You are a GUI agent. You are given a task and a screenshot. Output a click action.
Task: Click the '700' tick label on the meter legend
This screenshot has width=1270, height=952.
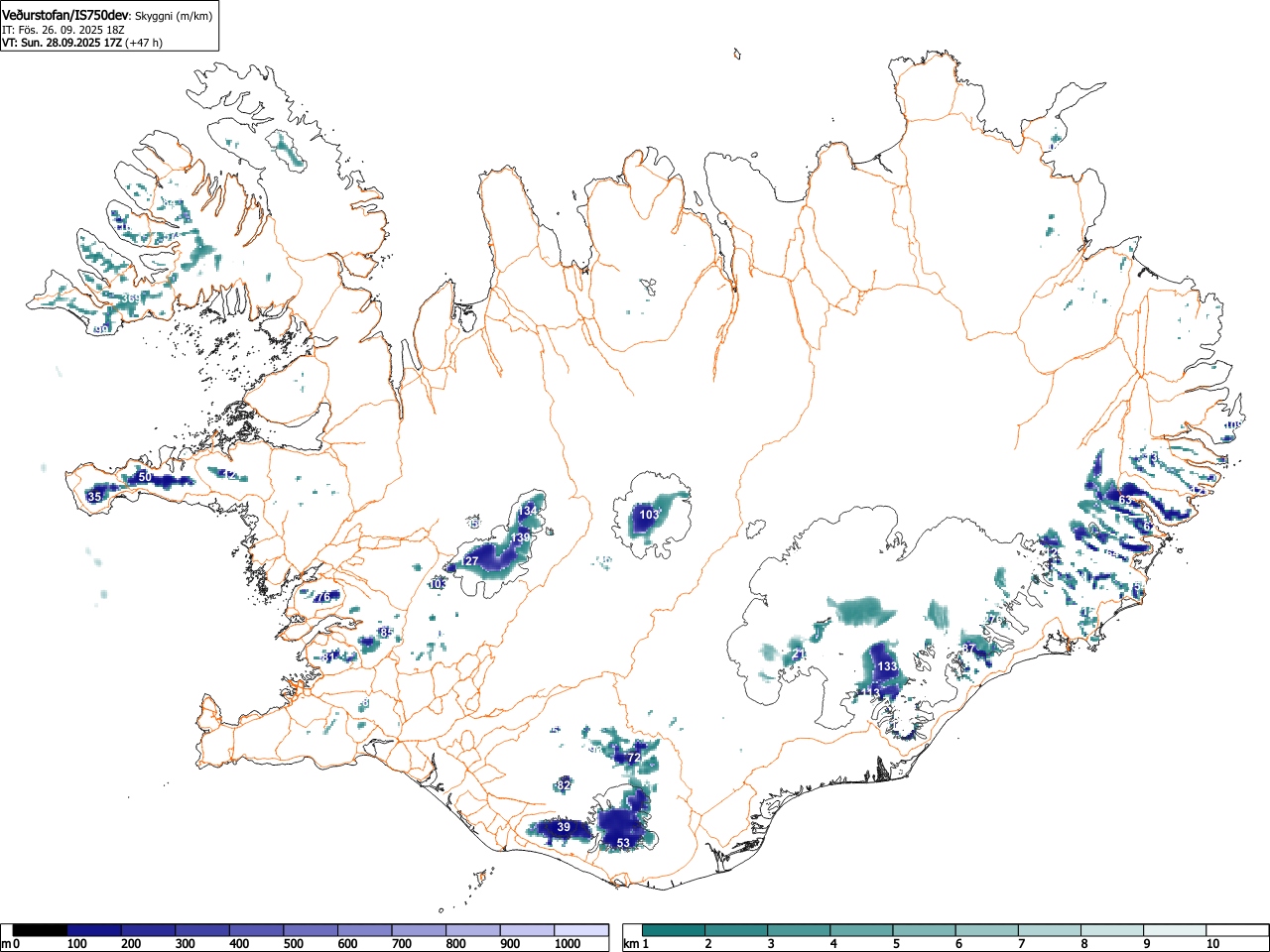(401, 944)
